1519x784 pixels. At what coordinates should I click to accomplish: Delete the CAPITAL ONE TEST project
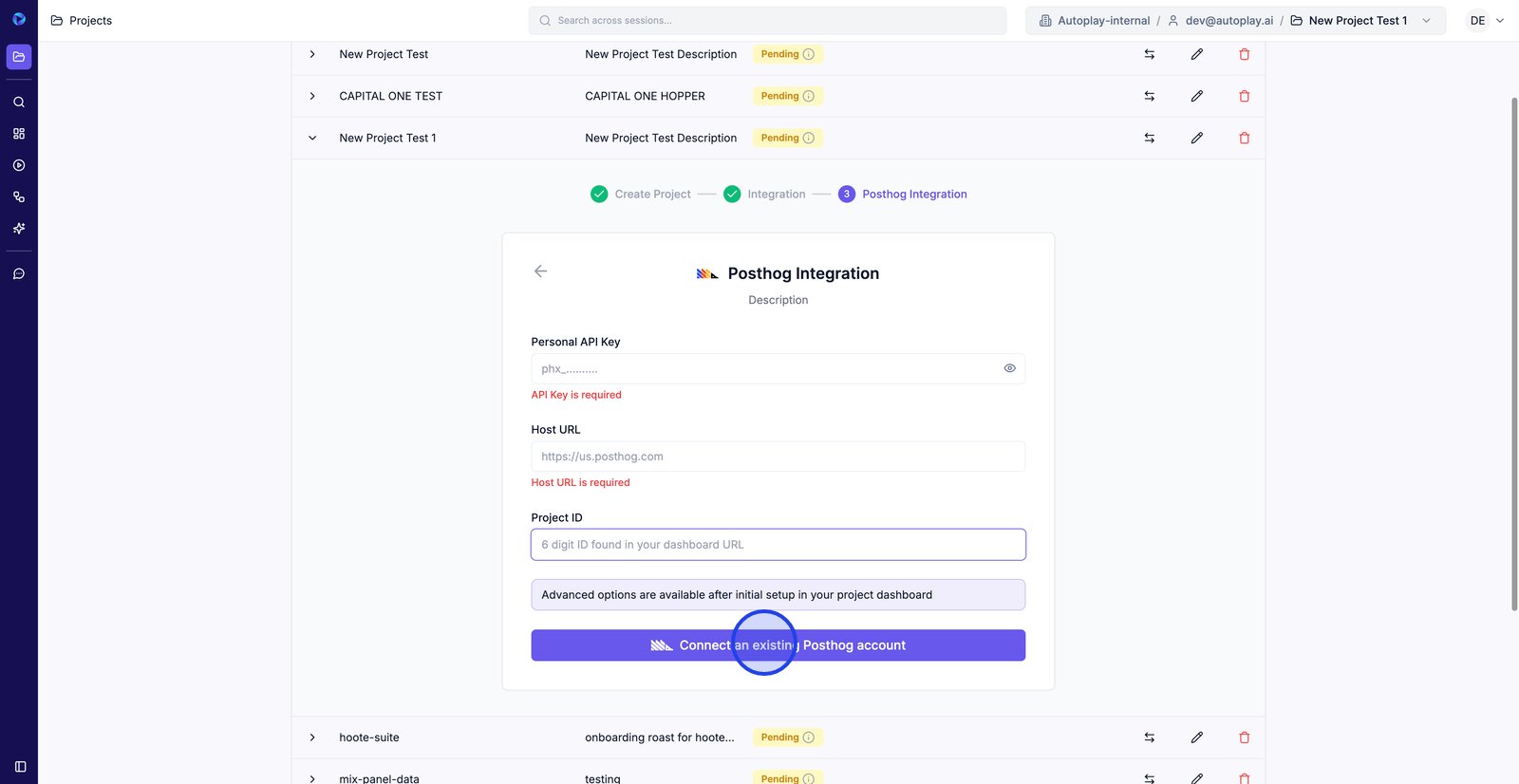[1244, 96]
